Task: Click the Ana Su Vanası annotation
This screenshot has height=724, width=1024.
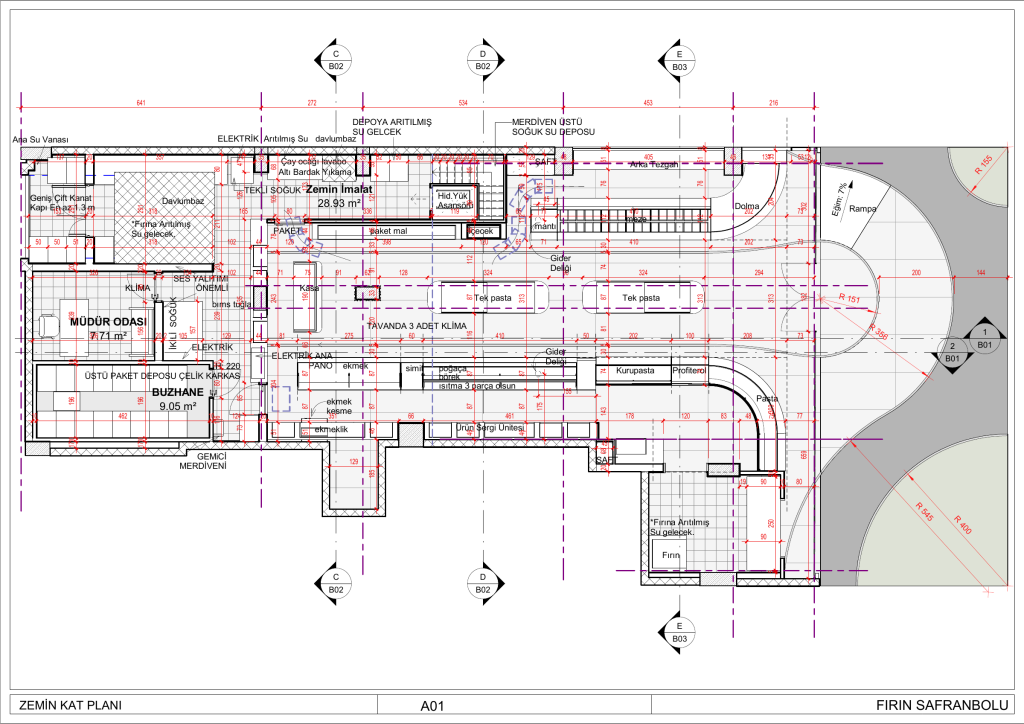Action: click(x=40, y=140)
